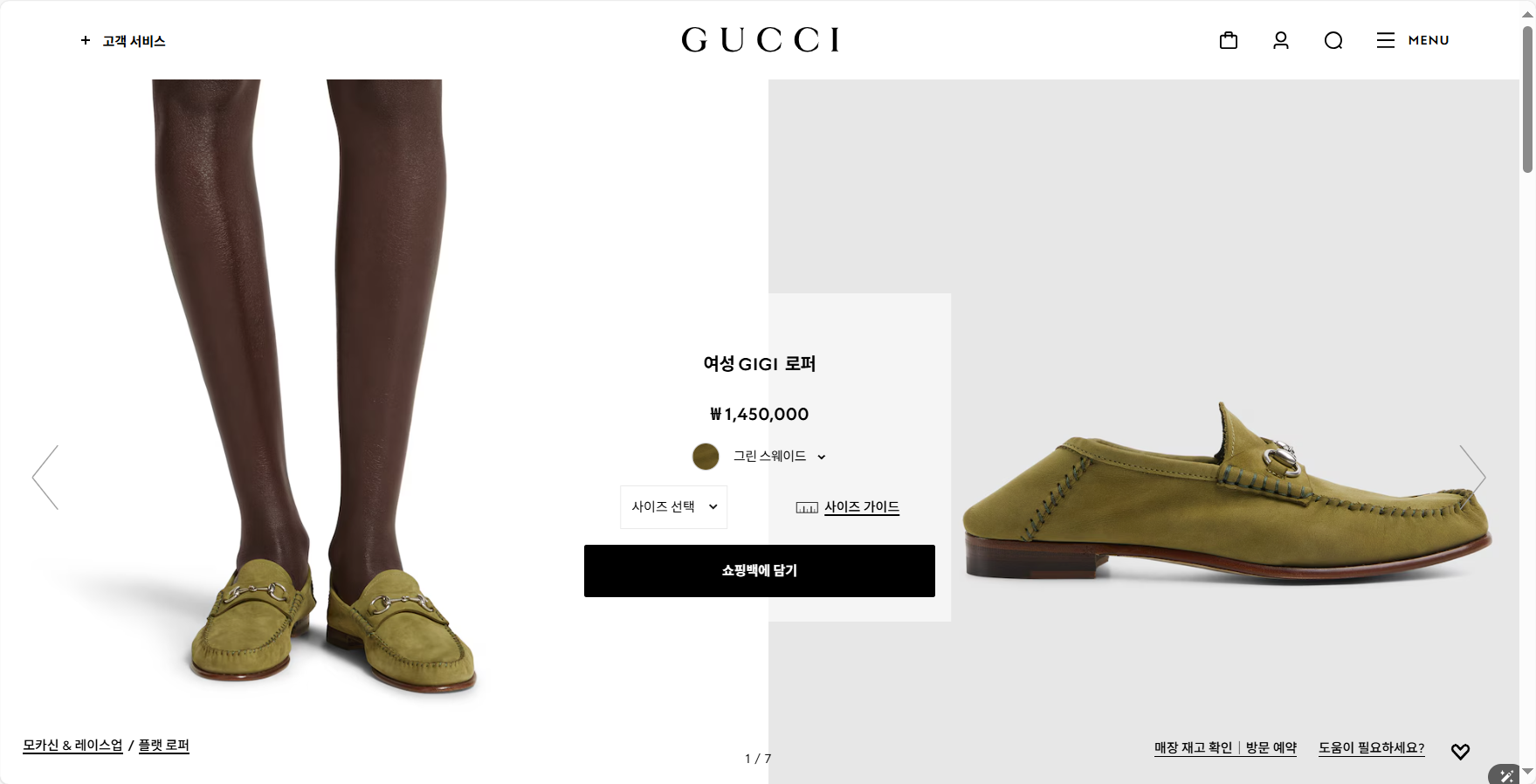
Task: Open the hamburger MENU
Action: pos(1412,40)
